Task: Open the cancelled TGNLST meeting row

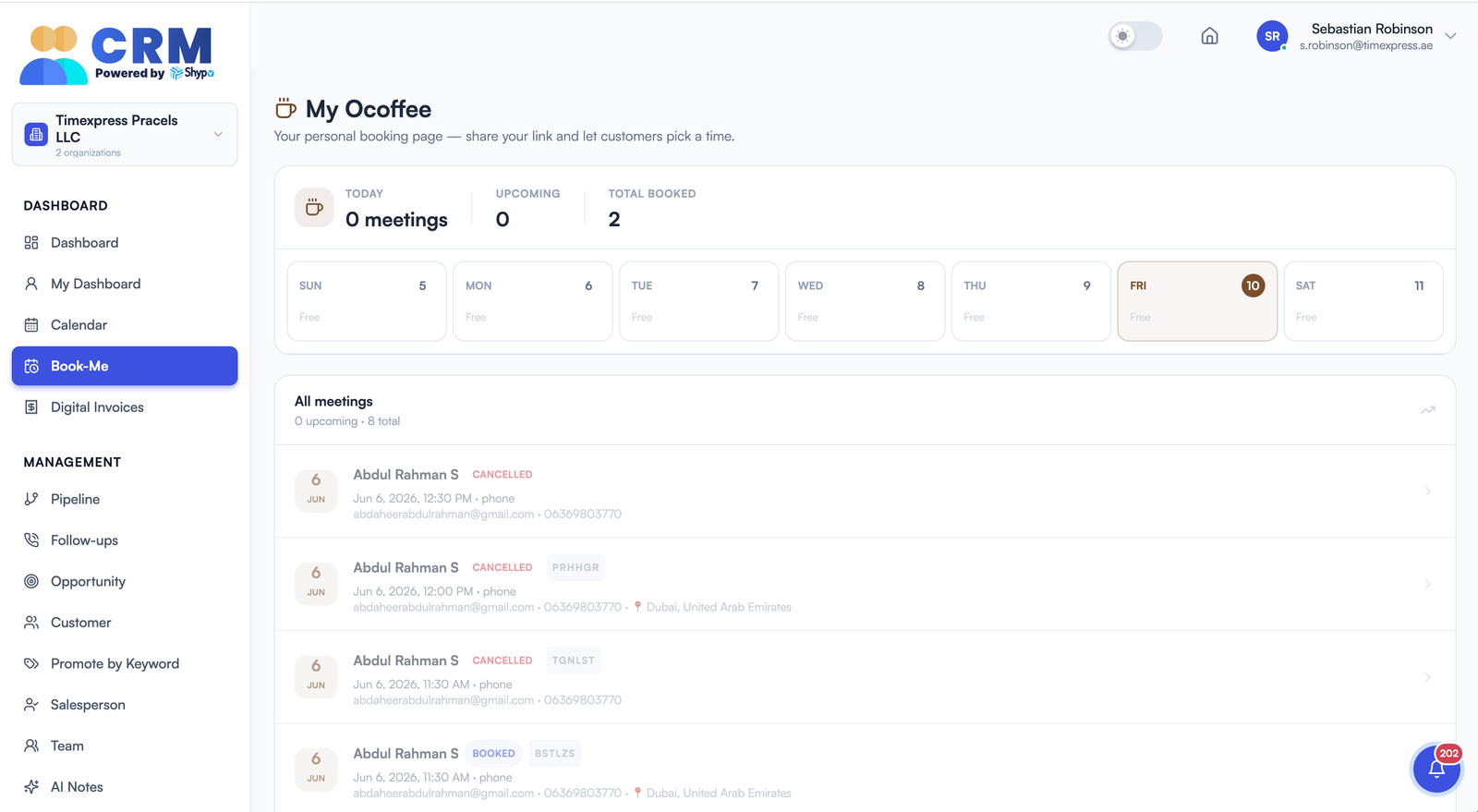Action: (x=865, y=677)
